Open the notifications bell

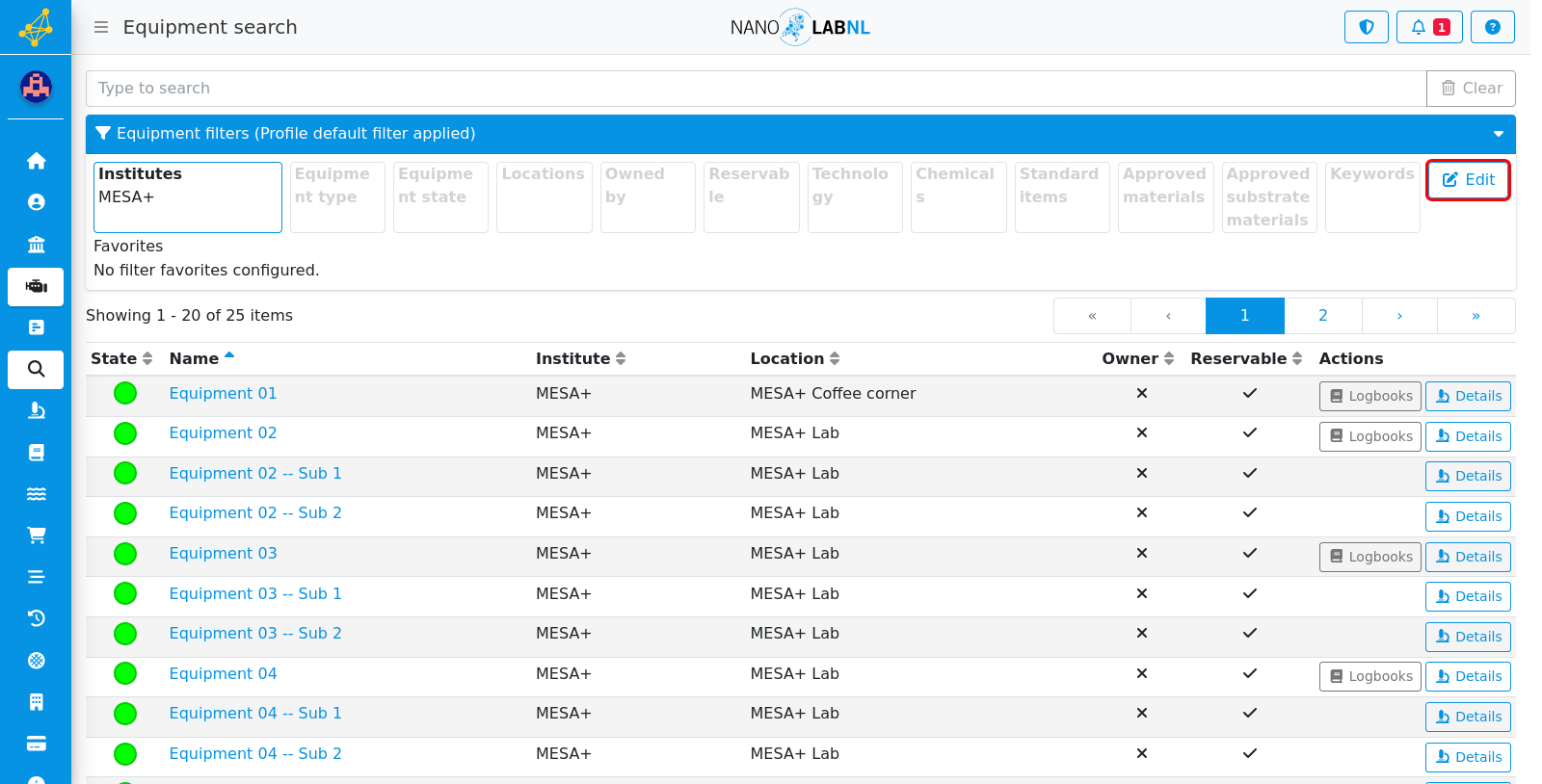pos(1429,27)
